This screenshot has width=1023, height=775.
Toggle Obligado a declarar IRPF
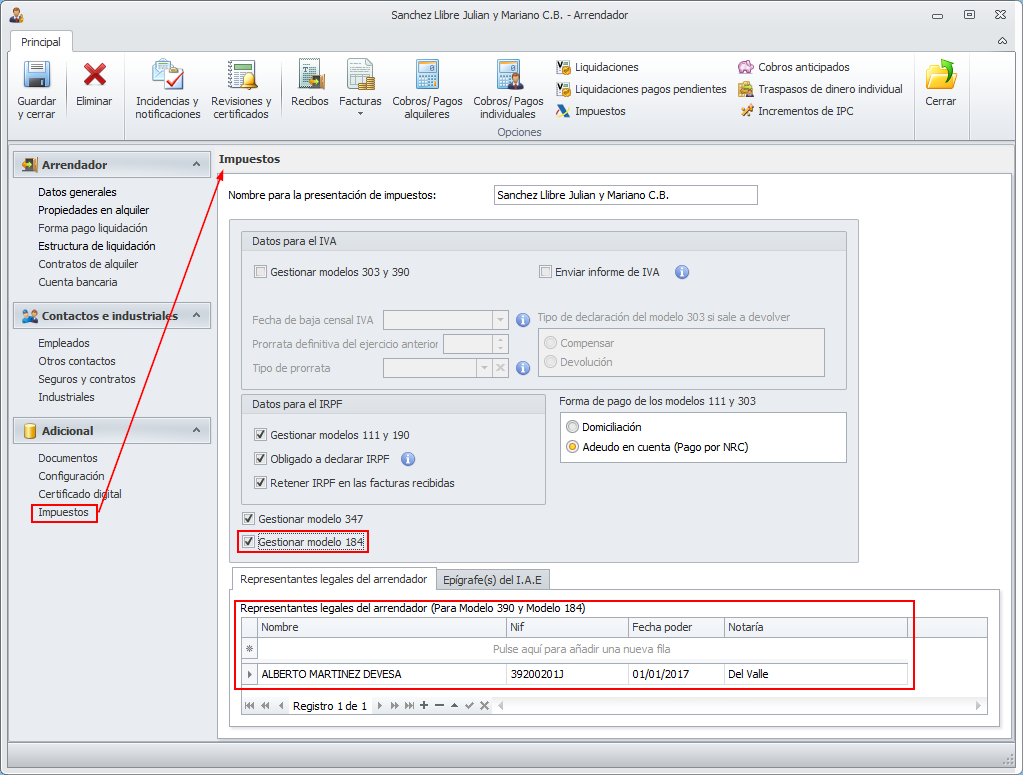tap(261, 459)
